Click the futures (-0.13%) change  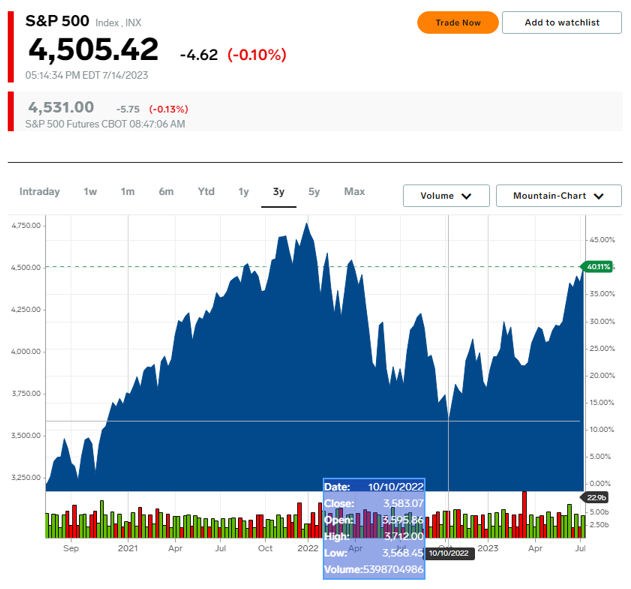coord(169,109)
